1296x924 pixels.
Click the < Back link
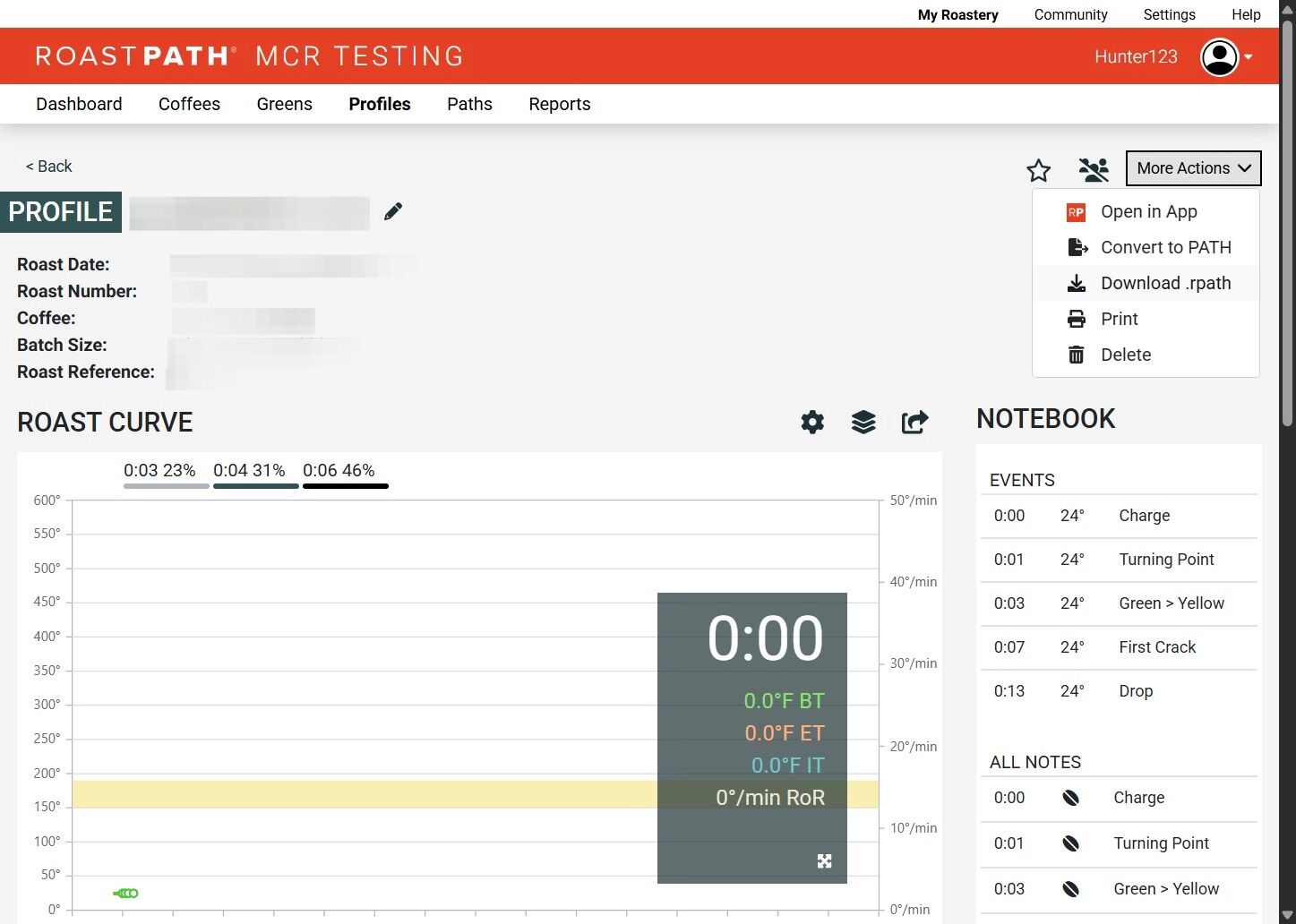tap(48, 167)
